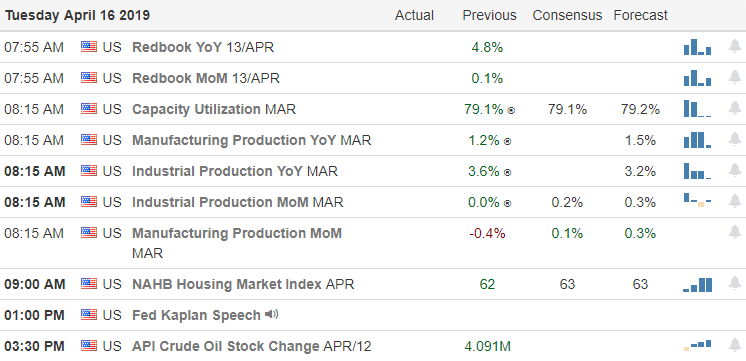746x361 pixels.
Task: Click the revision marker next to 3.6% previous
Action: point(508,172)
